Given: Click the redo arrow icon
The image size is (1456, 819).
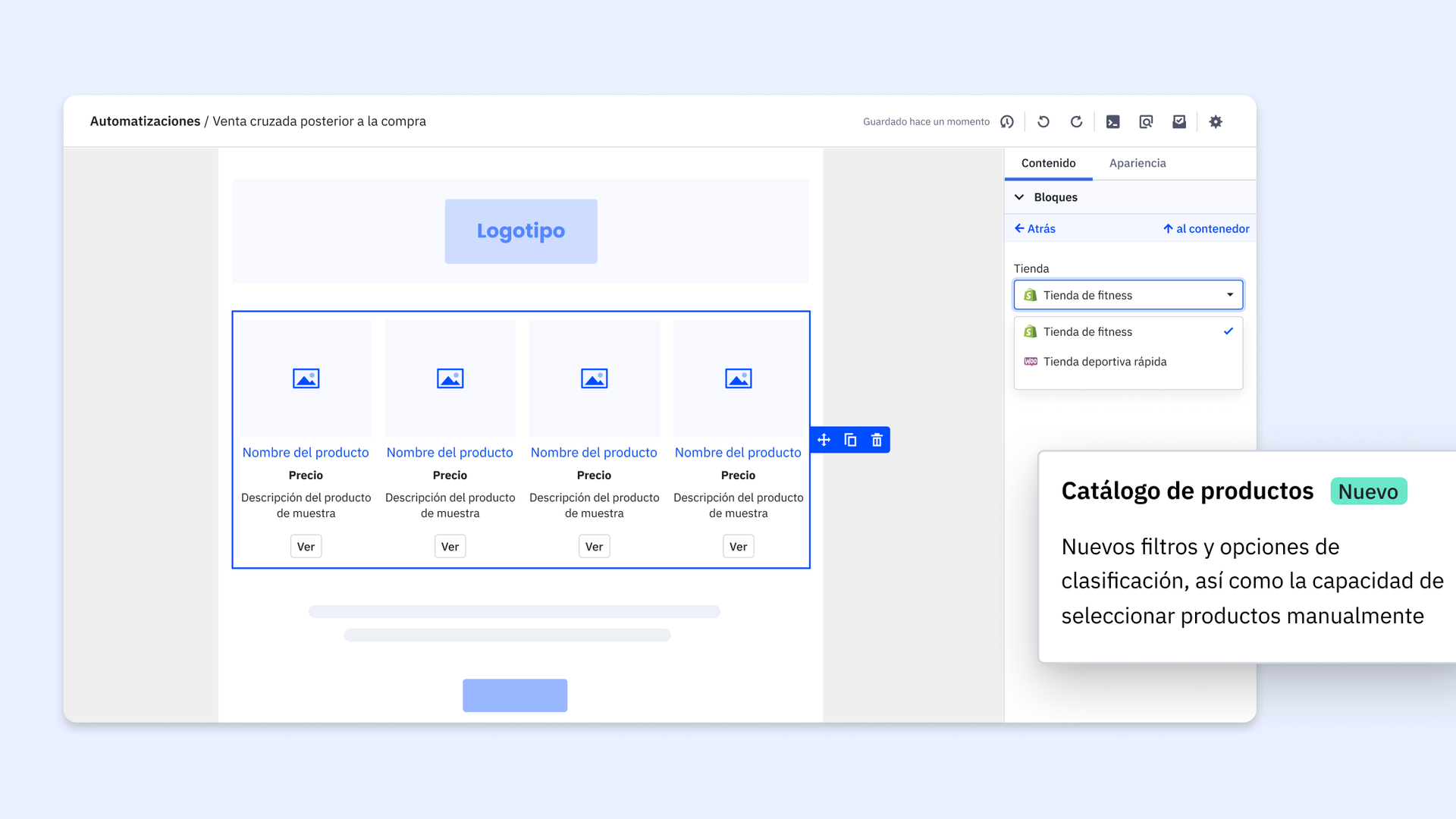Looking at the screenshot, I should point(1076,121).
